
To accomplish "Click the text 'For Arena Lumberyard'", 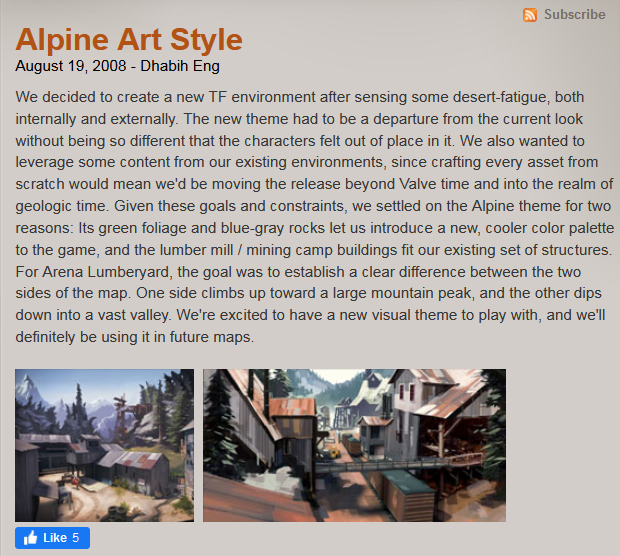I will coord(93,272).
